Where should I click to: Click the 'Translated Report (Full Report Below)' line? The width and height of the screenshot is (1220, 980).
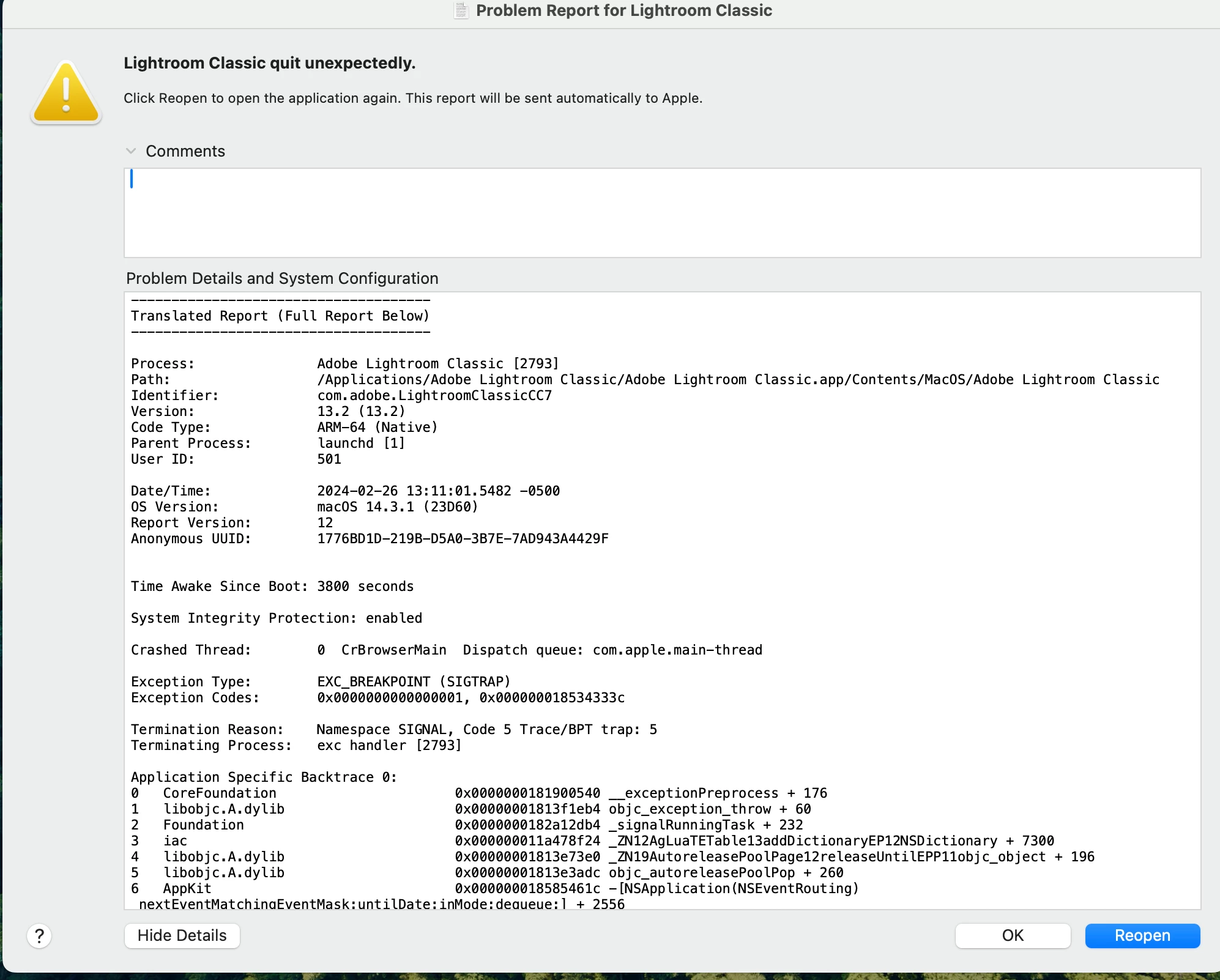tap(280, 316)
